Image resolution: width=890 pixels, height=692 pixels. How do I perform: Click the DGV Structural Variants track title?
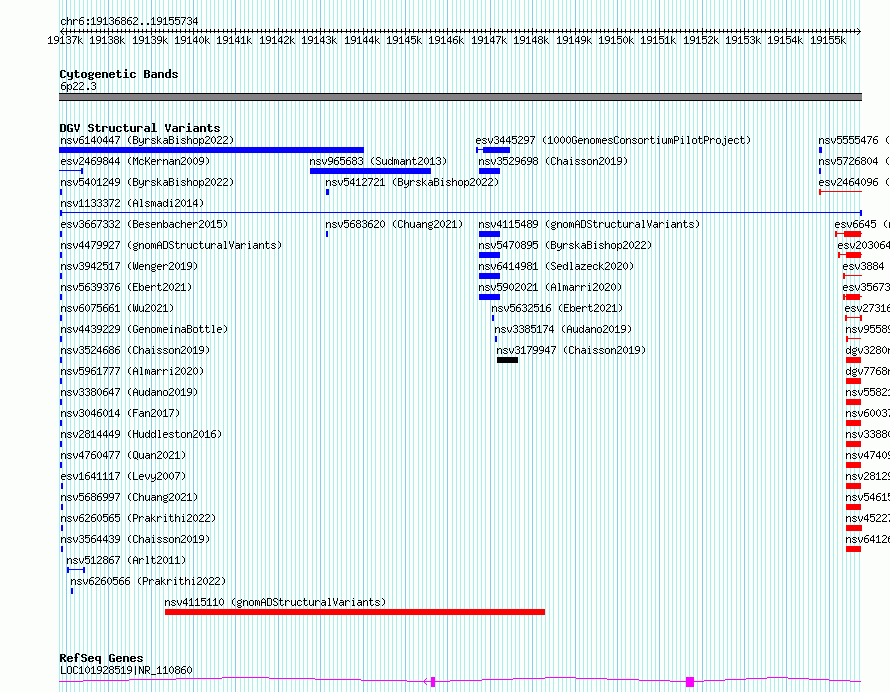coord(140,128)
